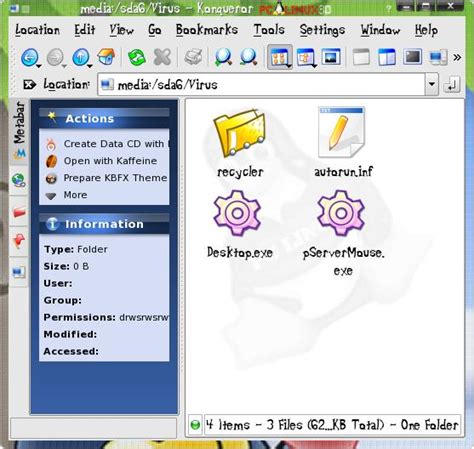This screenshot has height=449, width=474.
Task: Open the Back button history arrow
Action: pos(39,66)
